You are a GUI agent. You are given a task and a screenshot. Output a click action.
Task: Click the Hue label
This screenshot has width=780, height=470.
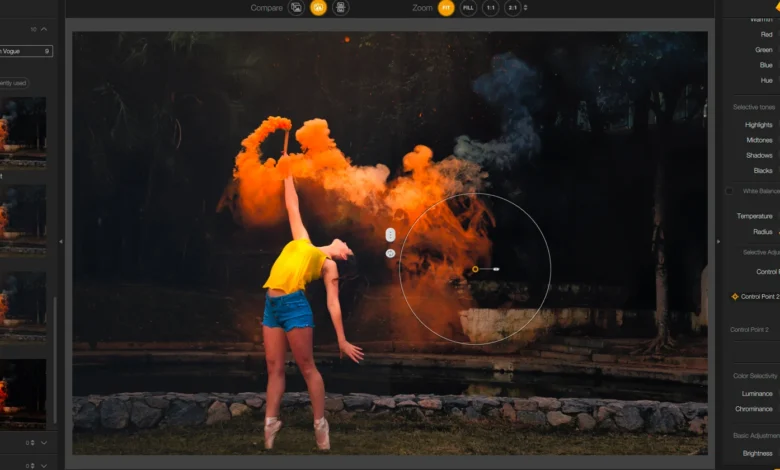point(767,81)
